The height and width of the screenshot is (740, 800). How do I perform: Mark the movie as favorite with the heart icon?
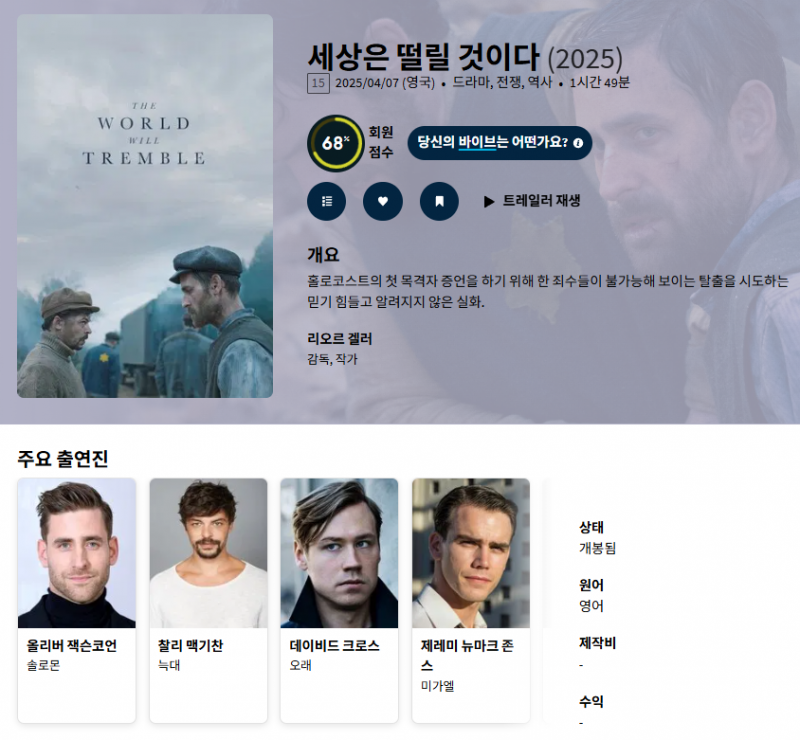383,201
